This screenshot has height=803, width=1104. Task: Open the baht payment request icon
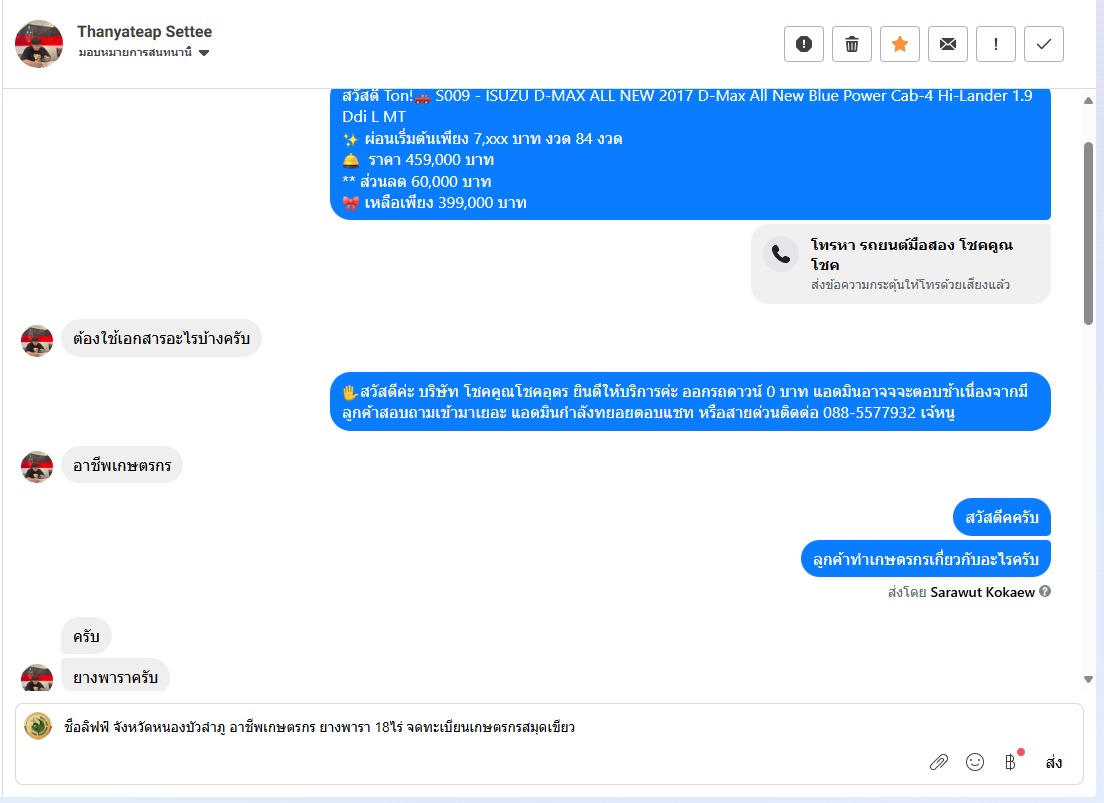[x=1010, y=762]
